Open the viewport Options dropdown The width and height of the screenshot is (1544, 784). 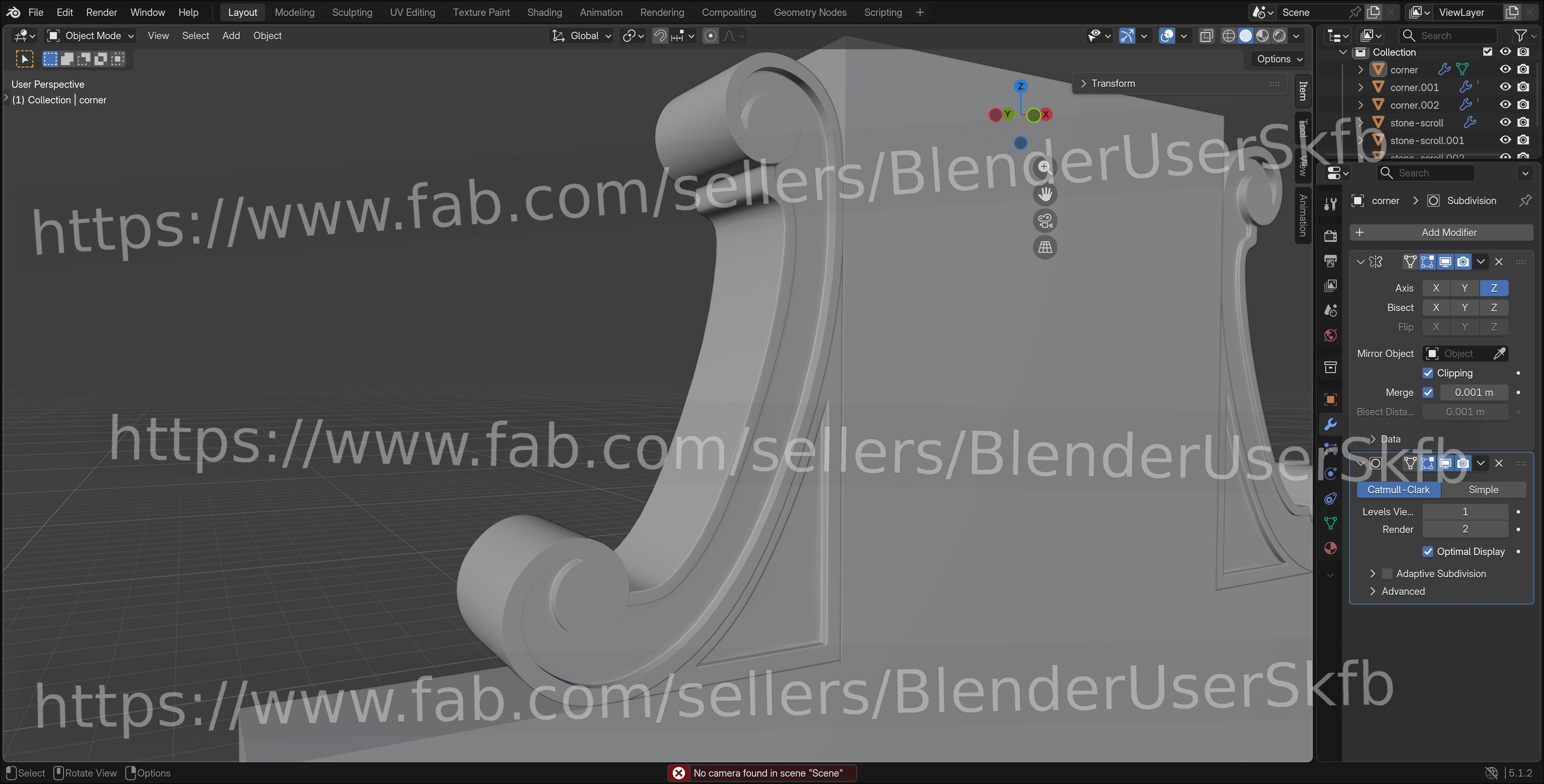(1280, 59)
